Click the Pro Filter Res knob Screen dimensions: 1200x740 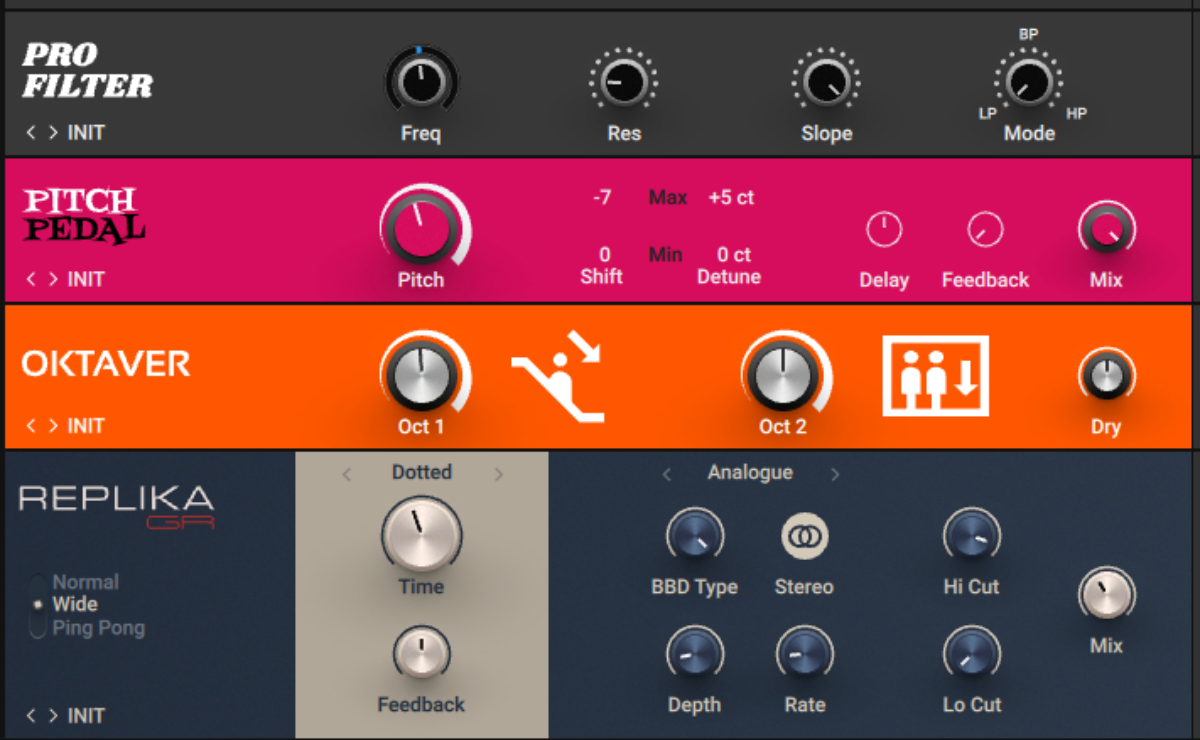(x=624, y=81)
